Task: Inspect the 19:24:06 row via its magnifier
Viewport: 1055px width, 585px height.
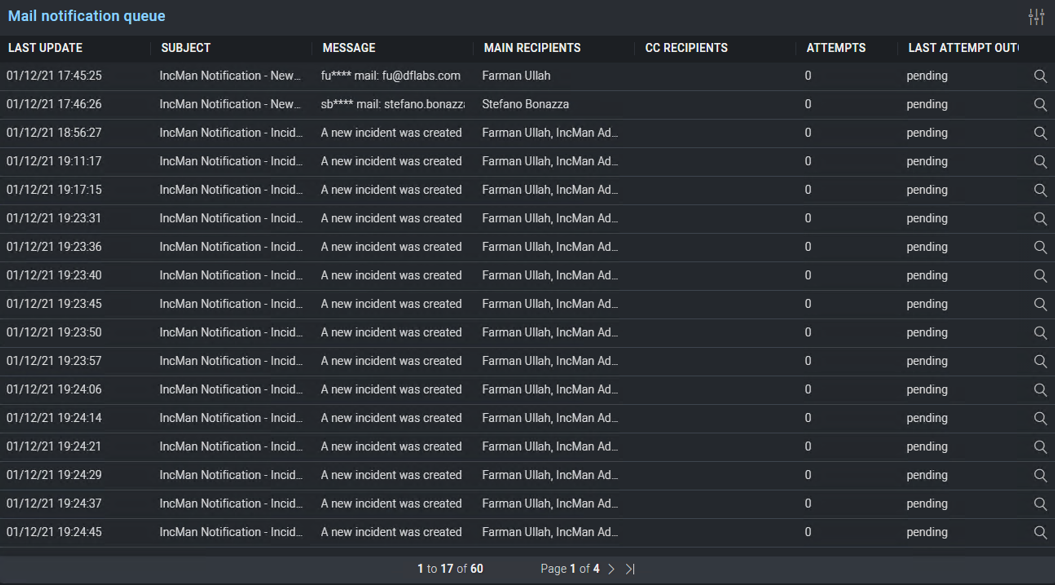Action: tap(1039, 389)
